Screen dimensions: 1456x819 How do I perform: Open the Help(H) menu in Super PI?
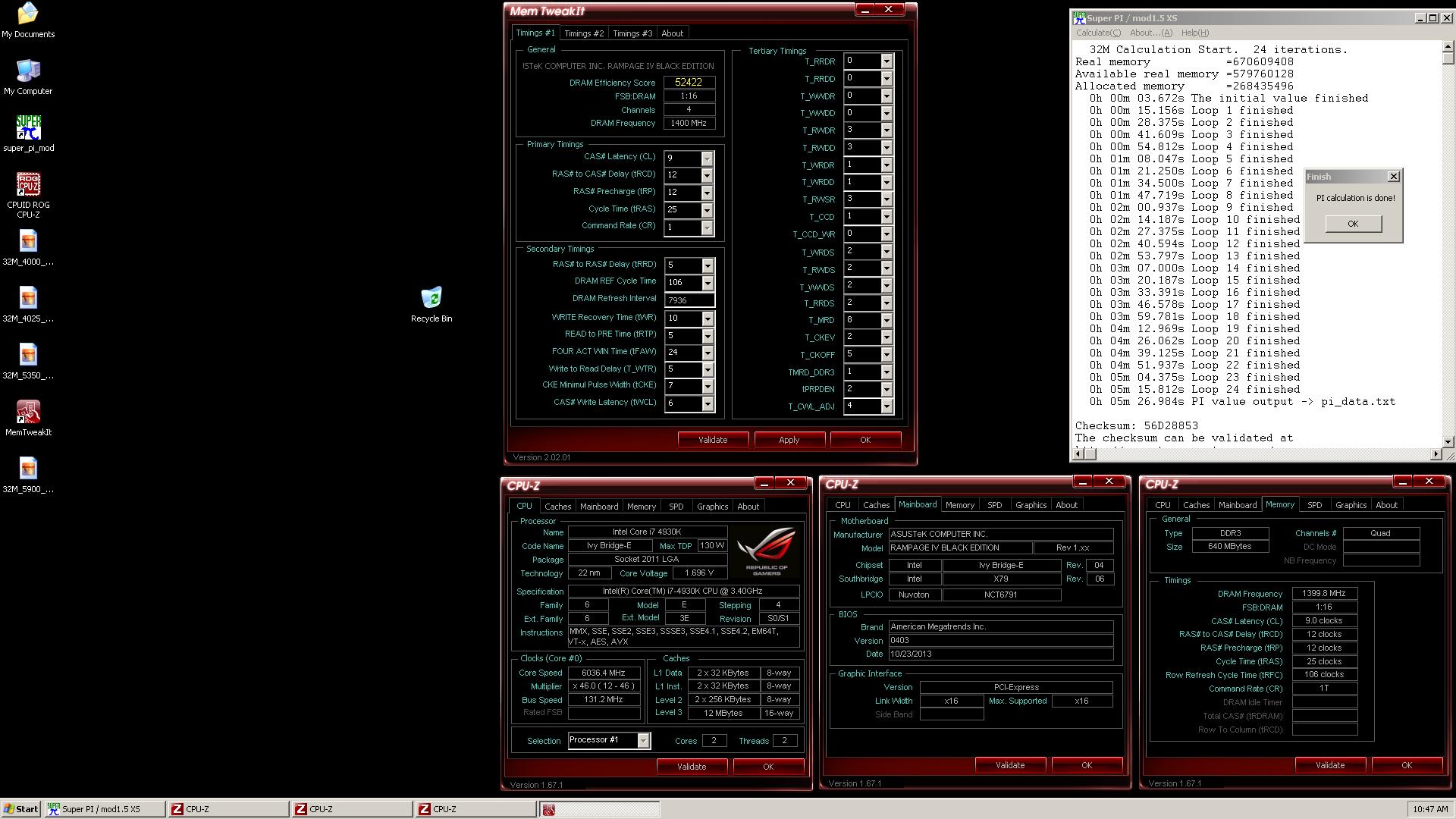[1194, 33]
